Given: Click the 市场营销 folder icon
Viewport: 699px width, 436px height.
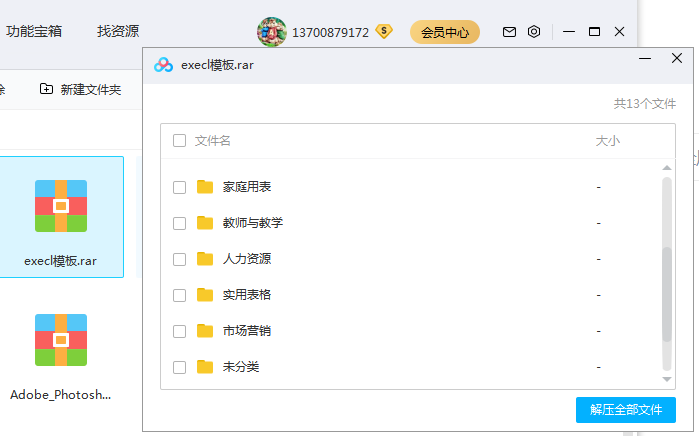Looking at the screenshot, I should (206, 331).
